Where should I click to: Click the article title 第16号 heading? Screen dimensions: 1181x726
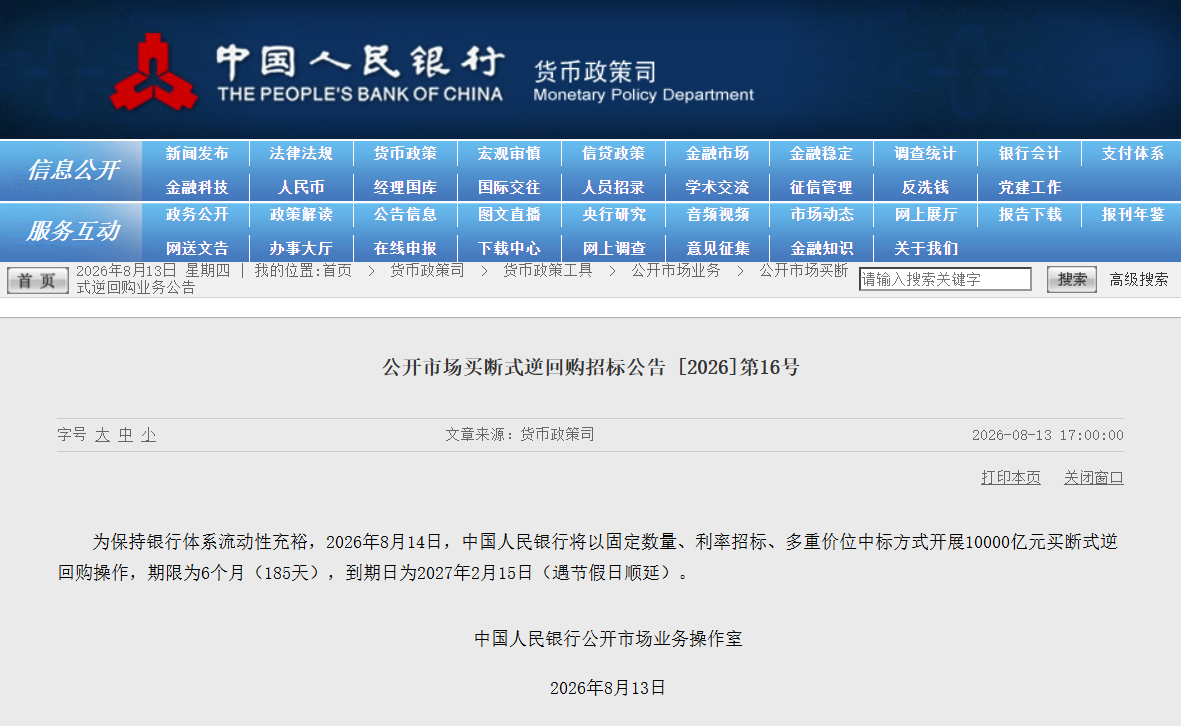[x=590, y=368]
